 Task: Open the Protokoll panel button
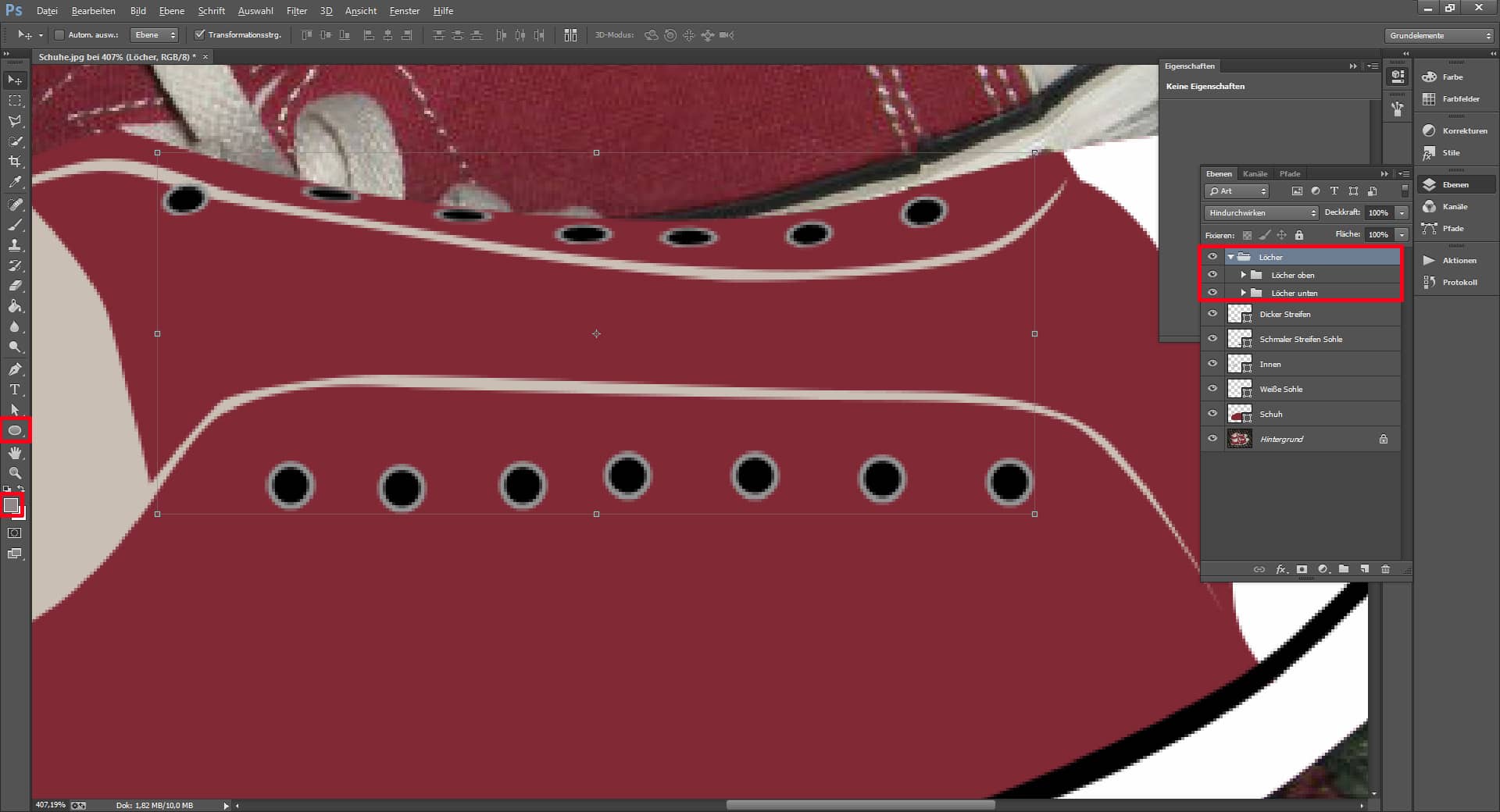pyautogui.click(x=1453, y=283)
